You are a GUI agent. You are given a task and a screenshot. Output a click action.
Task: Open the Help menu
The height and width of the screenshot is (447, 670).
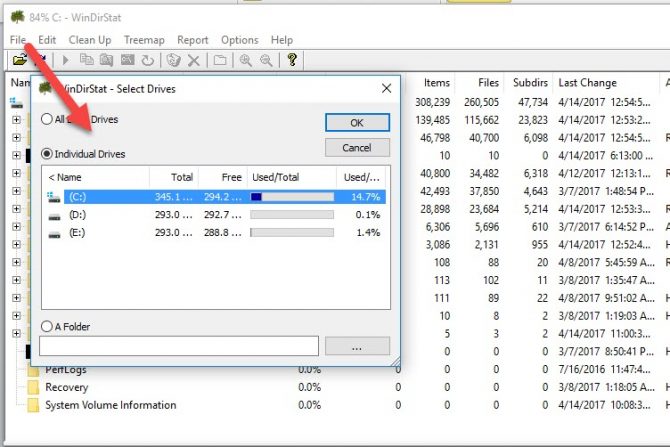click(282, 40)
